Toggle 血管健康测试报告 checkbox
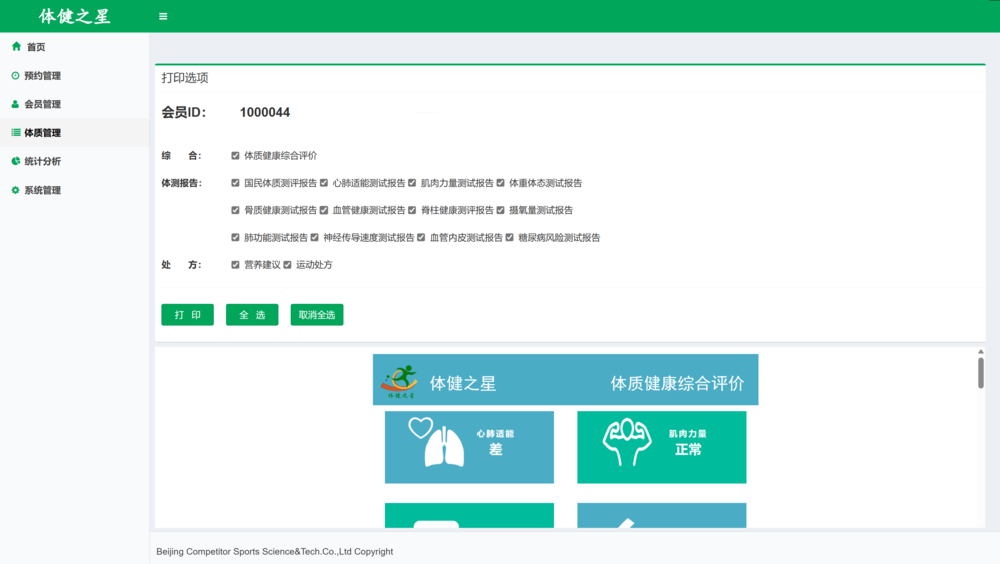This screenshot has height=564, width=1000. click(x=324, y=210)
